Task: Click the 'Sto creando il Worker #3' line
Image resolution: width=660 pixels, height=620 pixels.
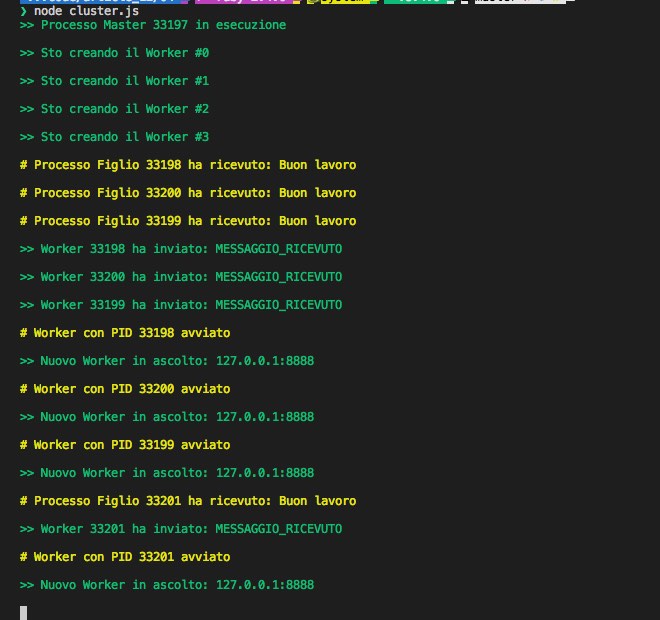Action: tap(114, 137)
